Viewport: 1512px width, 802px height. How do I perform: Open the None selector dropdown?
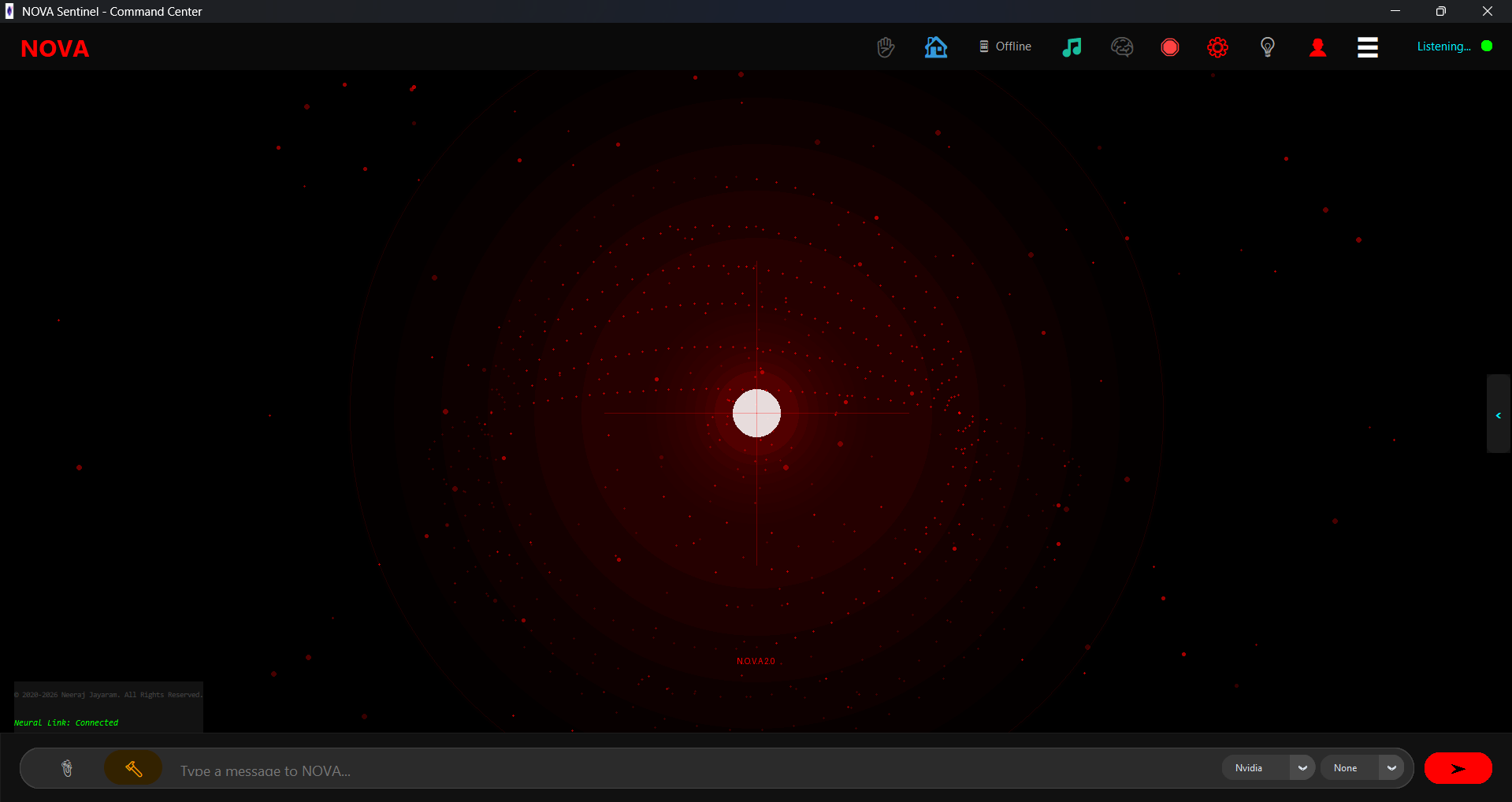1362,768
